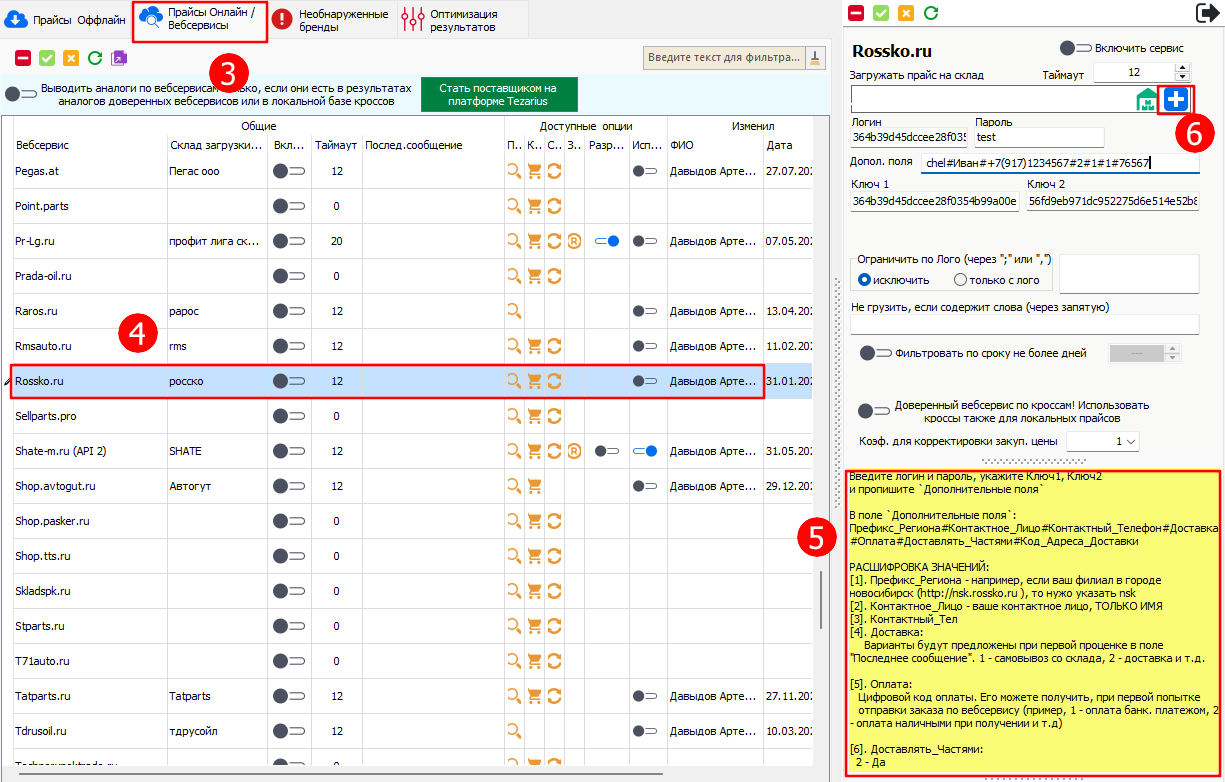This screenshot has height=782, width=1225.
Task: Click the search icon in the Tdrusoil.ru row
Action: [514, 731]
